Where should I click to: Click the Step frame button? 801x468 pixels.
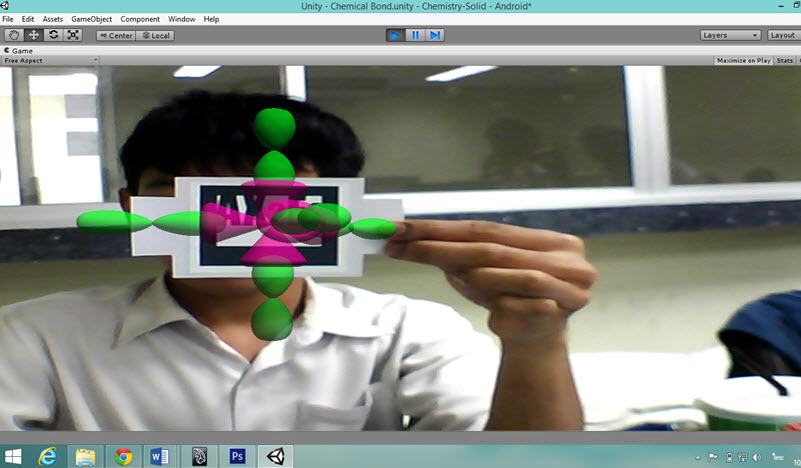(435, 35)
